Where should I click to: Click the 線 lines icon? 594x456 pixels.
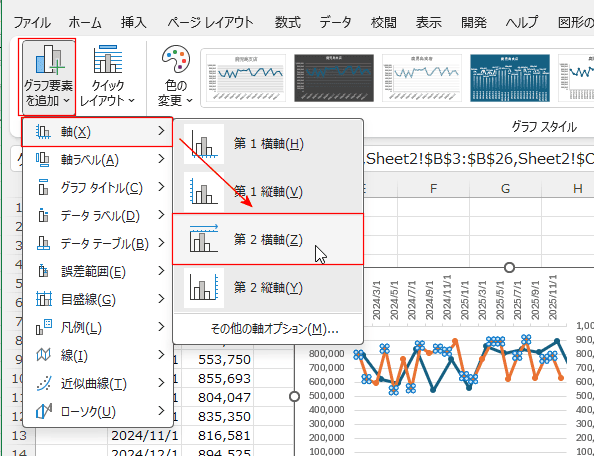pos(43,355)
